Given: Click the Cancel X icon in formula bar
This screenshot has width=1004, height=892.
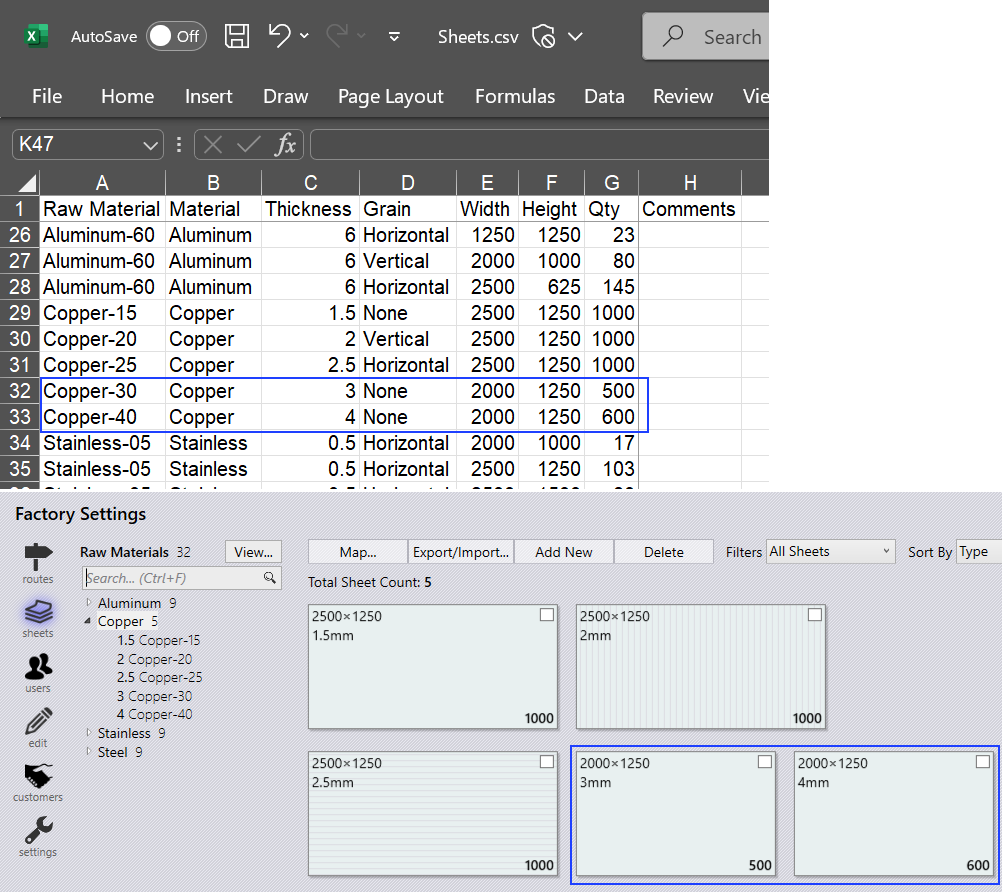Looking at the screenshot, I should pos(213,145).
